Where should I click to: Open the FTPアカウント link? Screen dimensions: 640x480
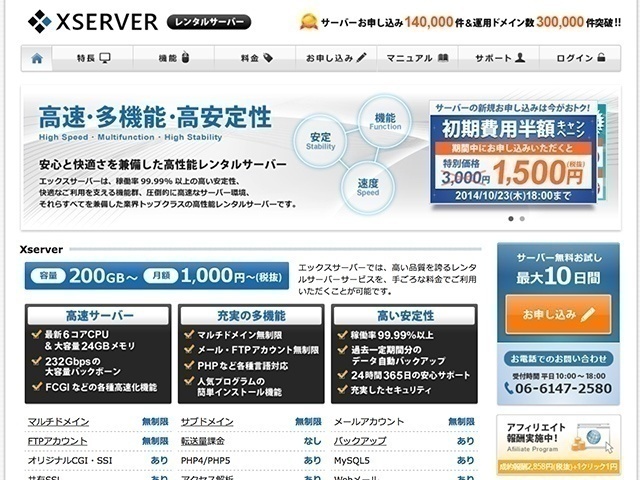pos(57,441)
